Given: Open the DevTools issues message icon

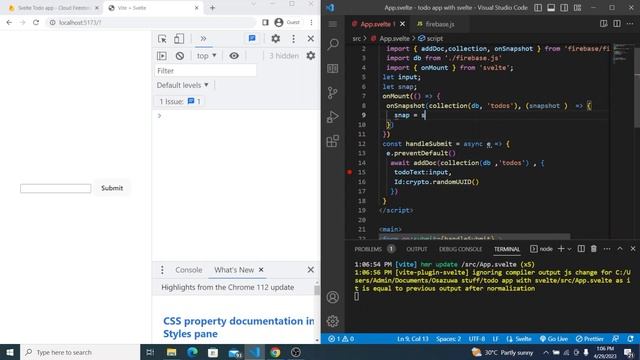Looking at the screenshot, I should (252, 38).
